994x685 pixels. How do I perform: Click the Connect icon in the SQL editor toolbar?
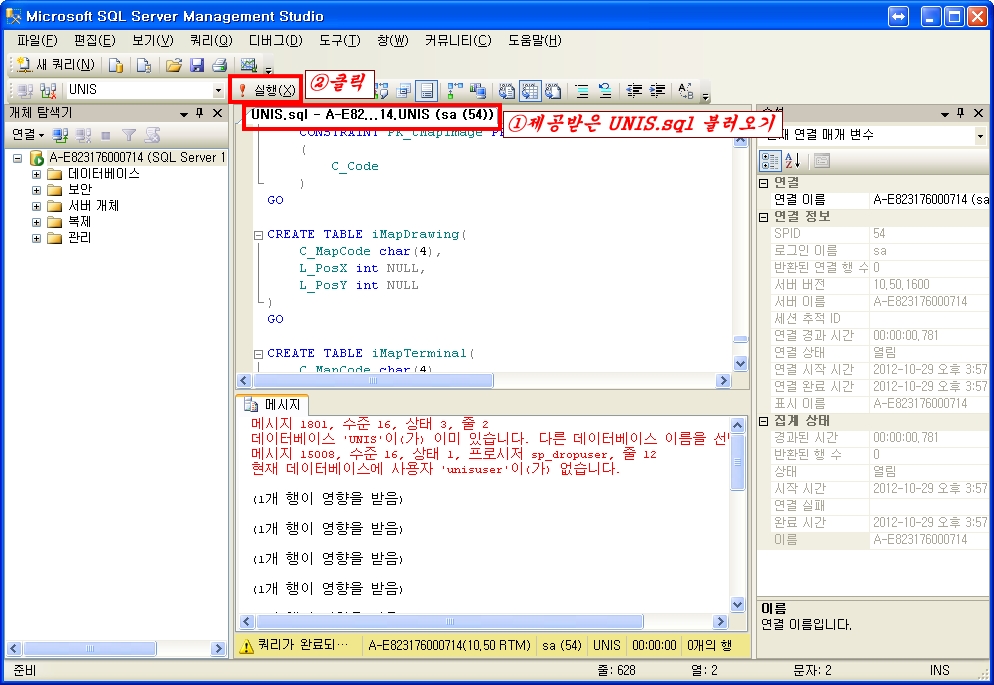[x=25, y=91]
